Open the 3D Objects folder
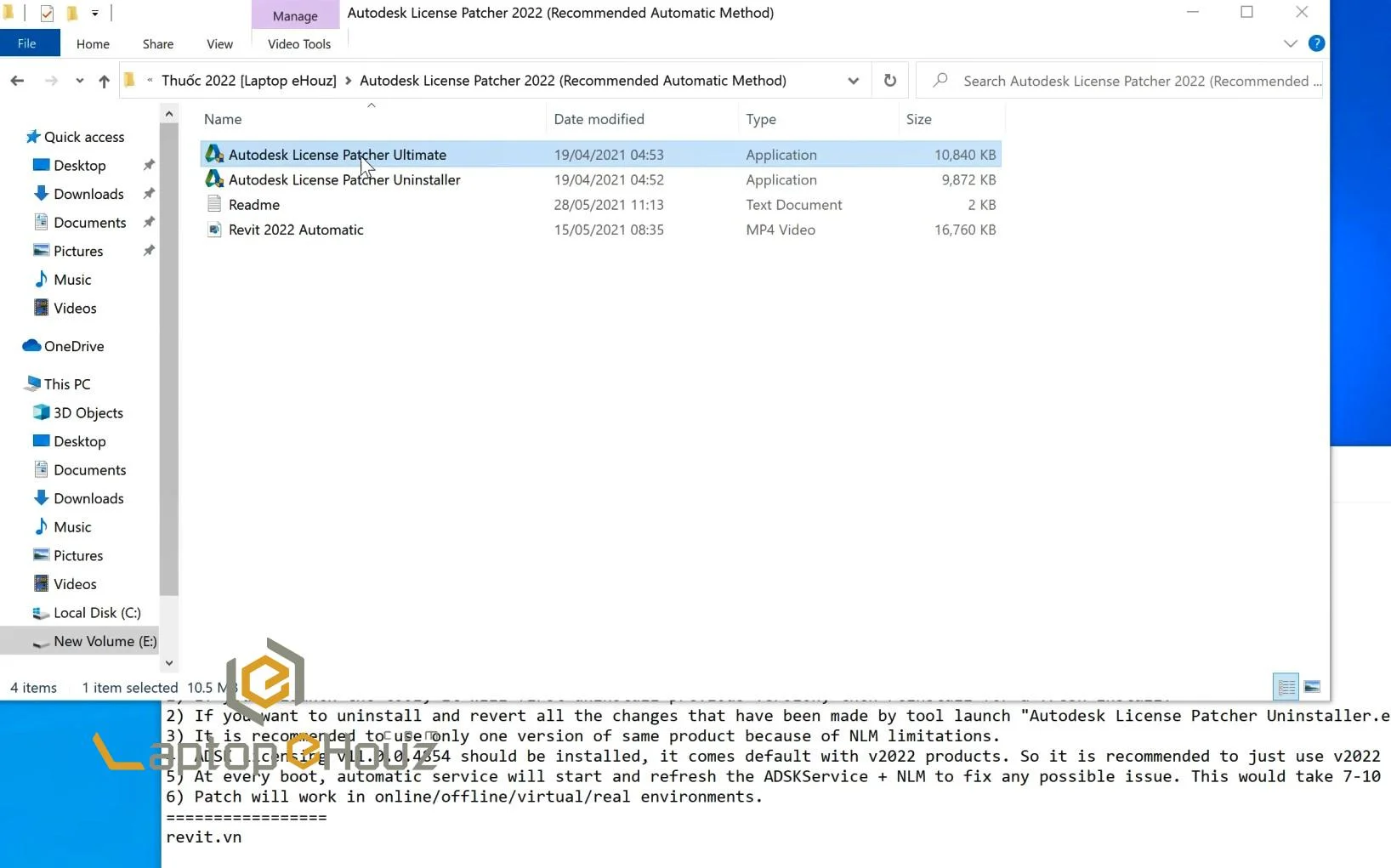Image resolution: width=1391 pixels, height=868 pixels. (x=88, y=413)
